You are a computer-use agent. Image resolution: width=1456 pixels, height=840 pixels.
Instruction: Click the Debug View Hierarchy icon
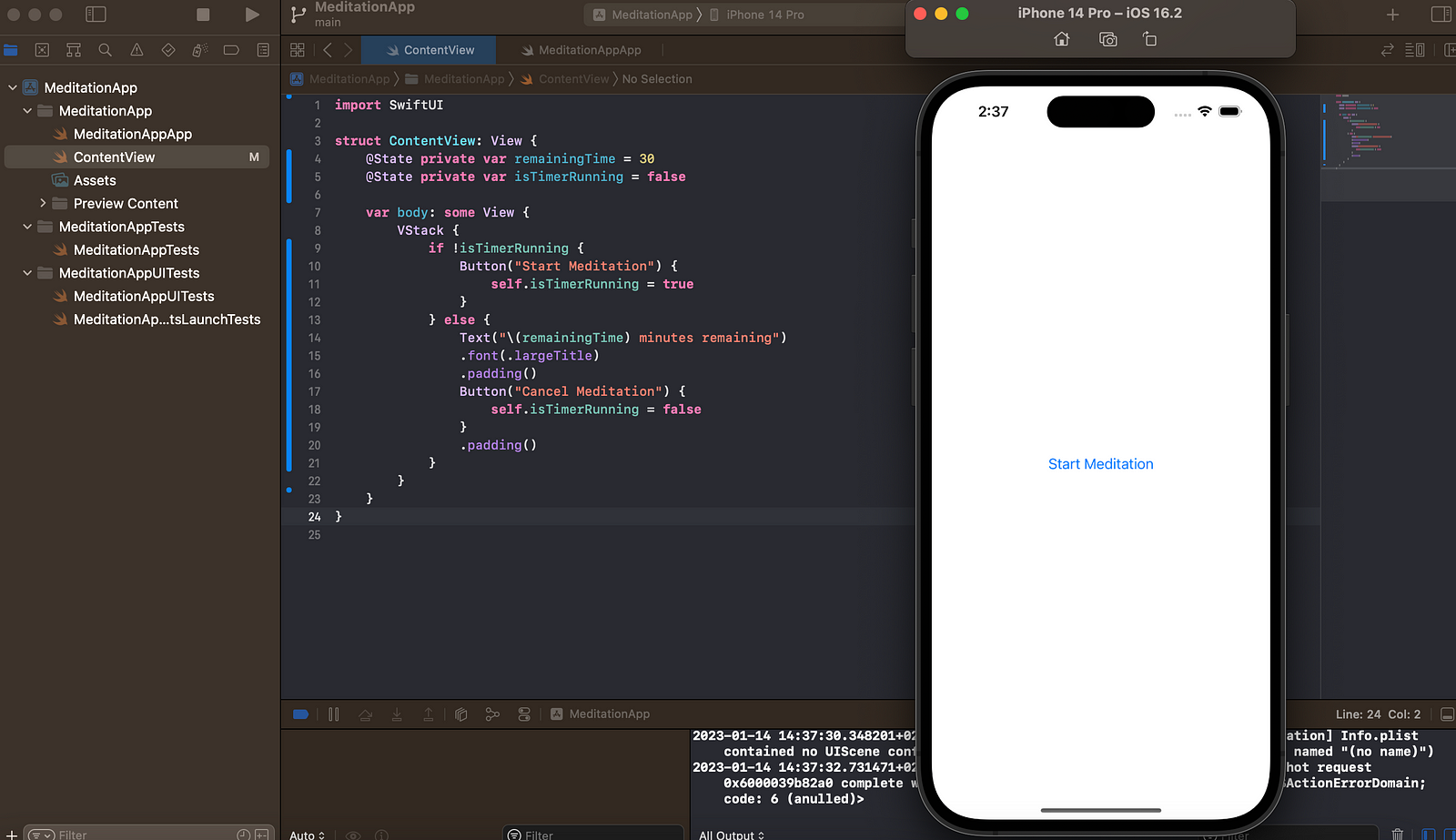click(x=461, y=714)
